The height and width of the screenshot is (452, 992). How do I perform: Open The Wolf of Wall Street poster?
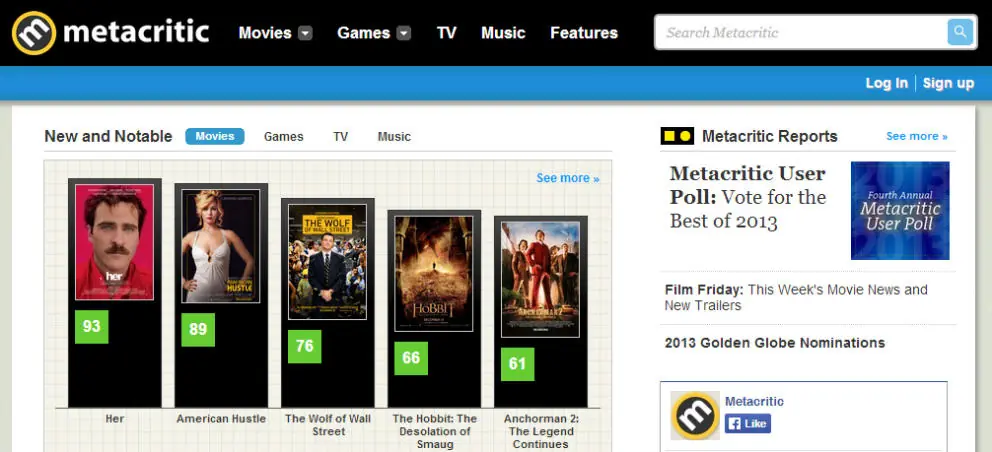(x=327, y=261)
